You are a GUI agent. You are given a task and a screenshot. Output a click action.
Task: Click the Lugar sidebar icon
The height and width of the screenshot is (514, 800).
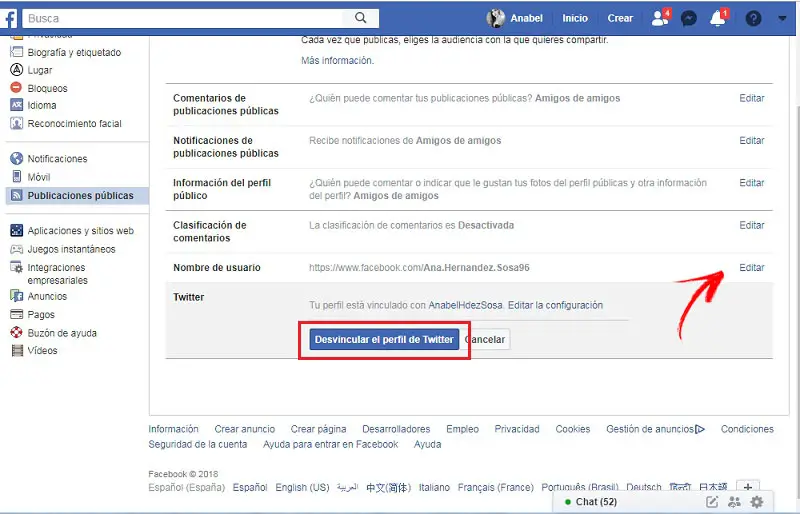(16, 70)
